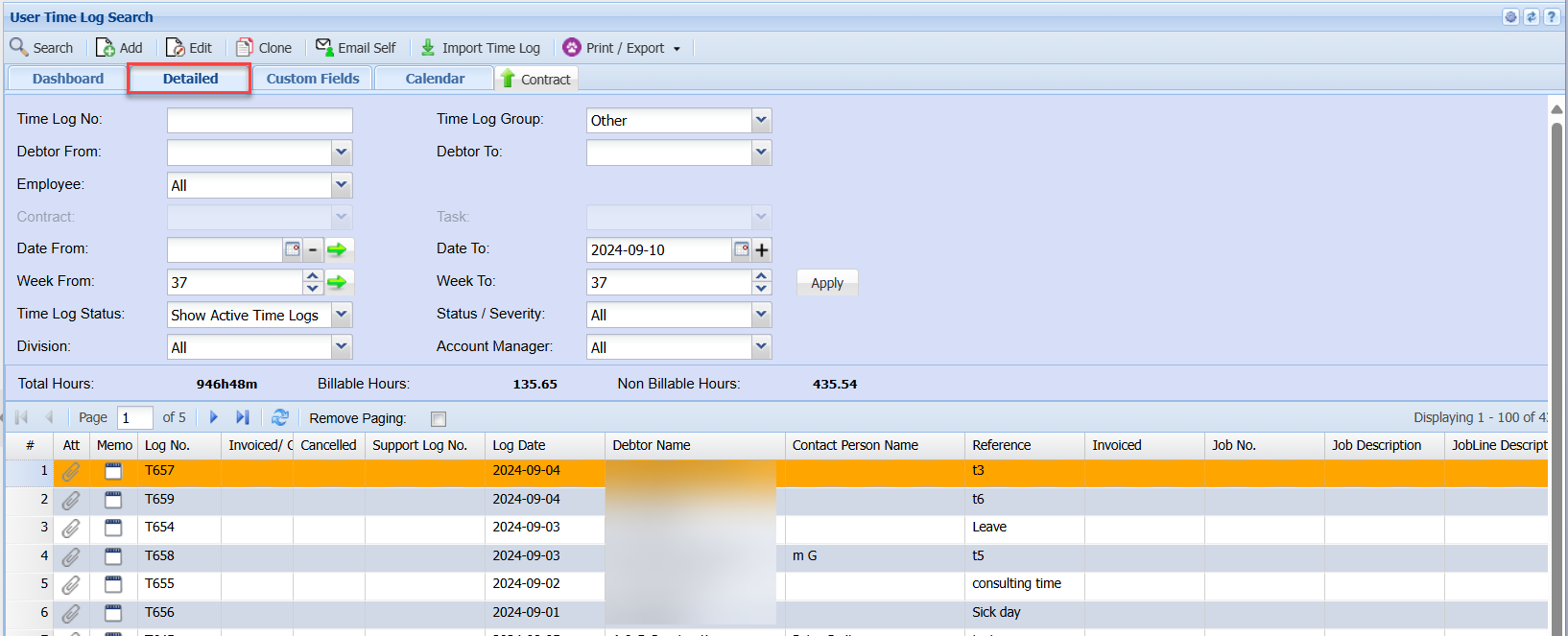Expand the Time Log Group dropdown
Viewport: 1568px width, 636px height.
click(x=761, y=121)
